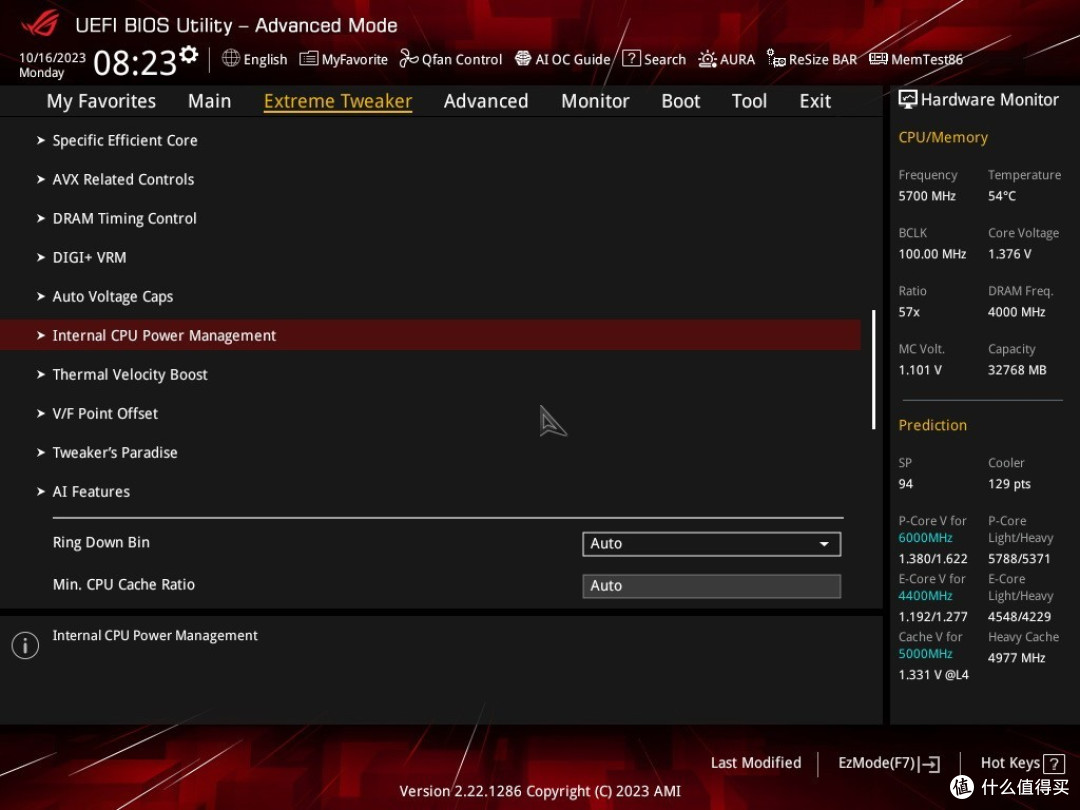The image size is (1080, 810).
Task: Click the 32768 MB capacity value
Action: click(1017, 371)
